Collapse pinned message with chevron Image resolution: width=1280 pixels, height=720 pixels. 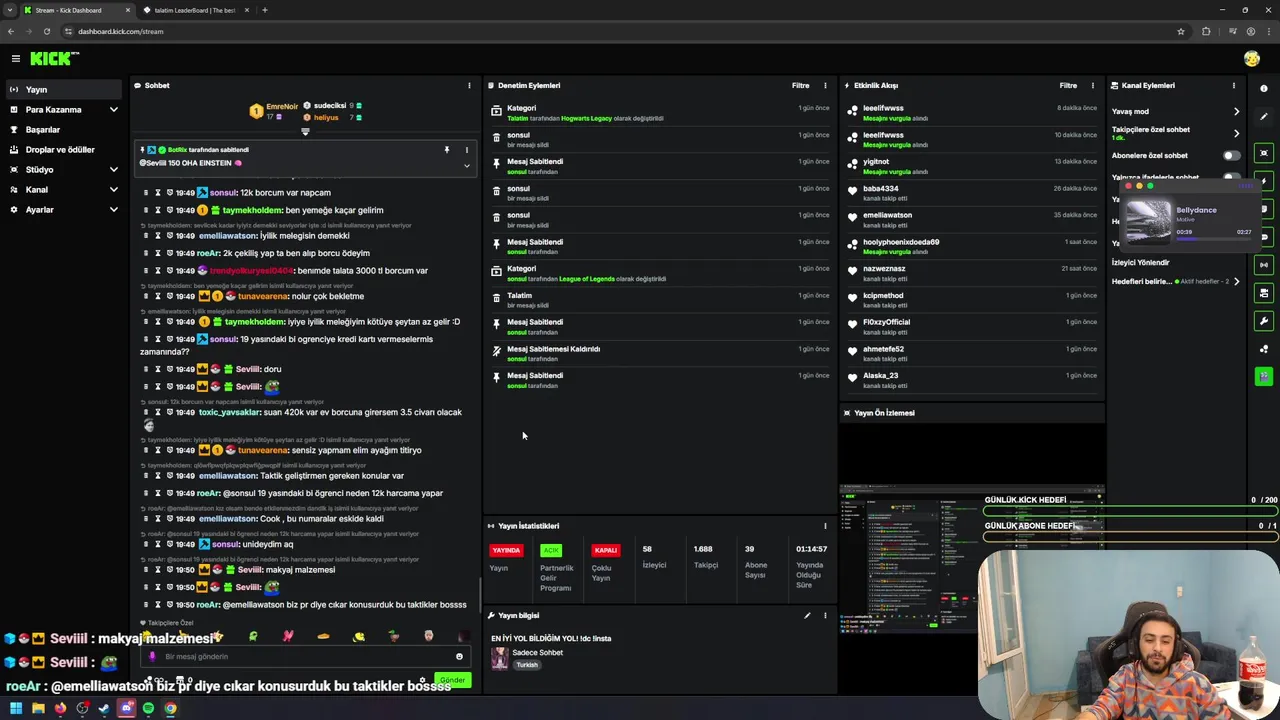coord(466,165)
